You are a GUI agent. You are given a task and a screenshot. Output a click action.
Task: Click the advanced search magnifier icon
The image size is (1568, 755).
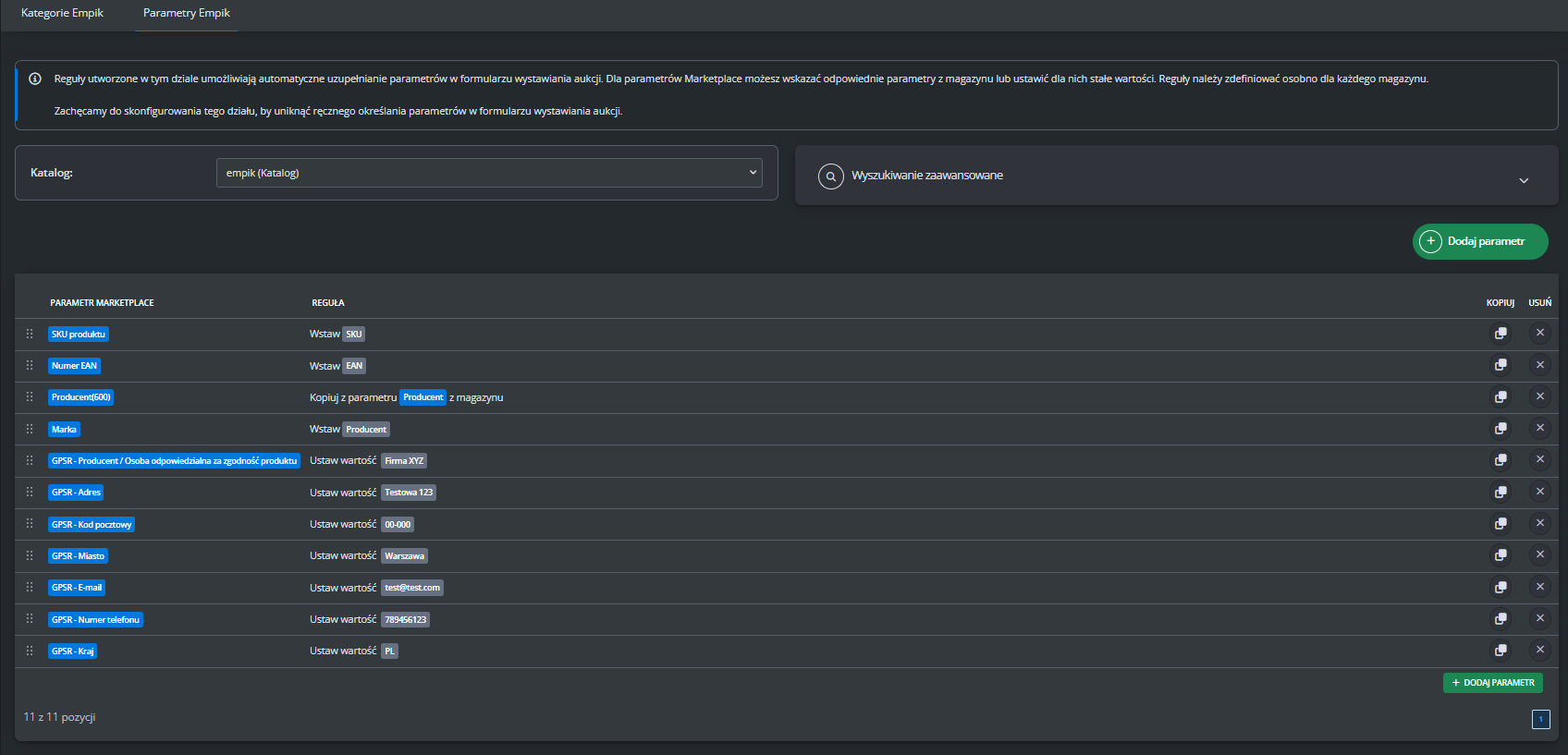pyautogui.click(x=830, y=176)
